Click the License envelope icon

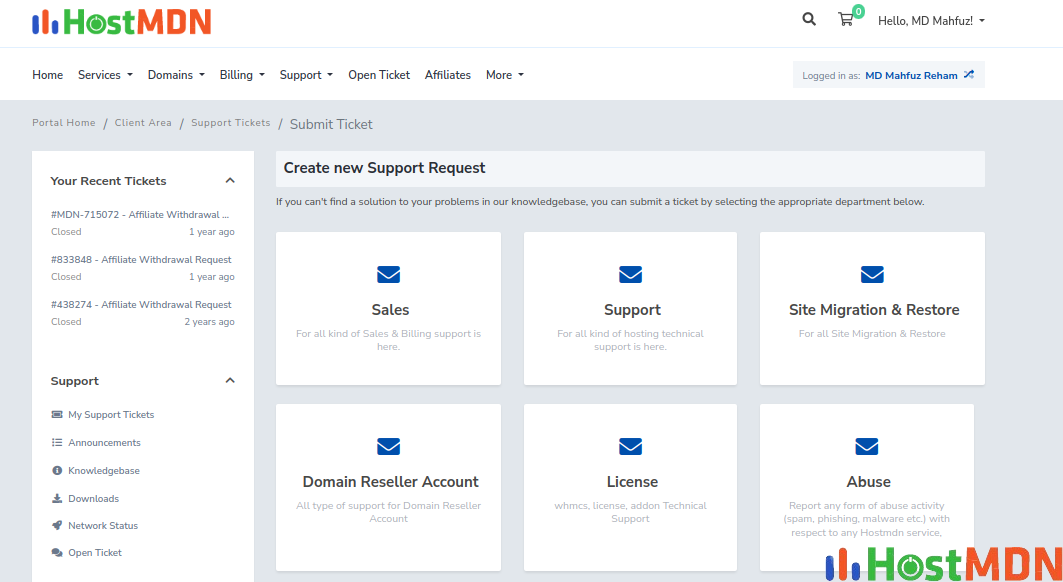(630, 446)
